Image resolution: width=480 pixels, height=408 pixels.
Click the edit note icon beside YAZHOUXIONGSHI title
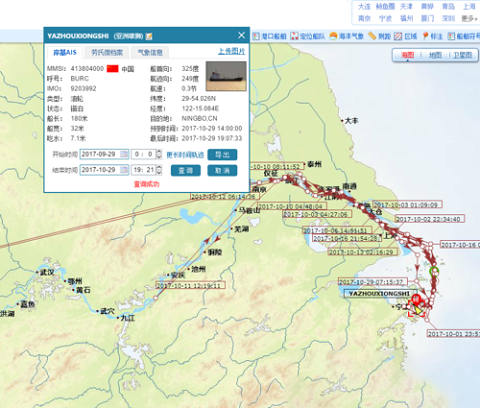click(x=149, y=36)
